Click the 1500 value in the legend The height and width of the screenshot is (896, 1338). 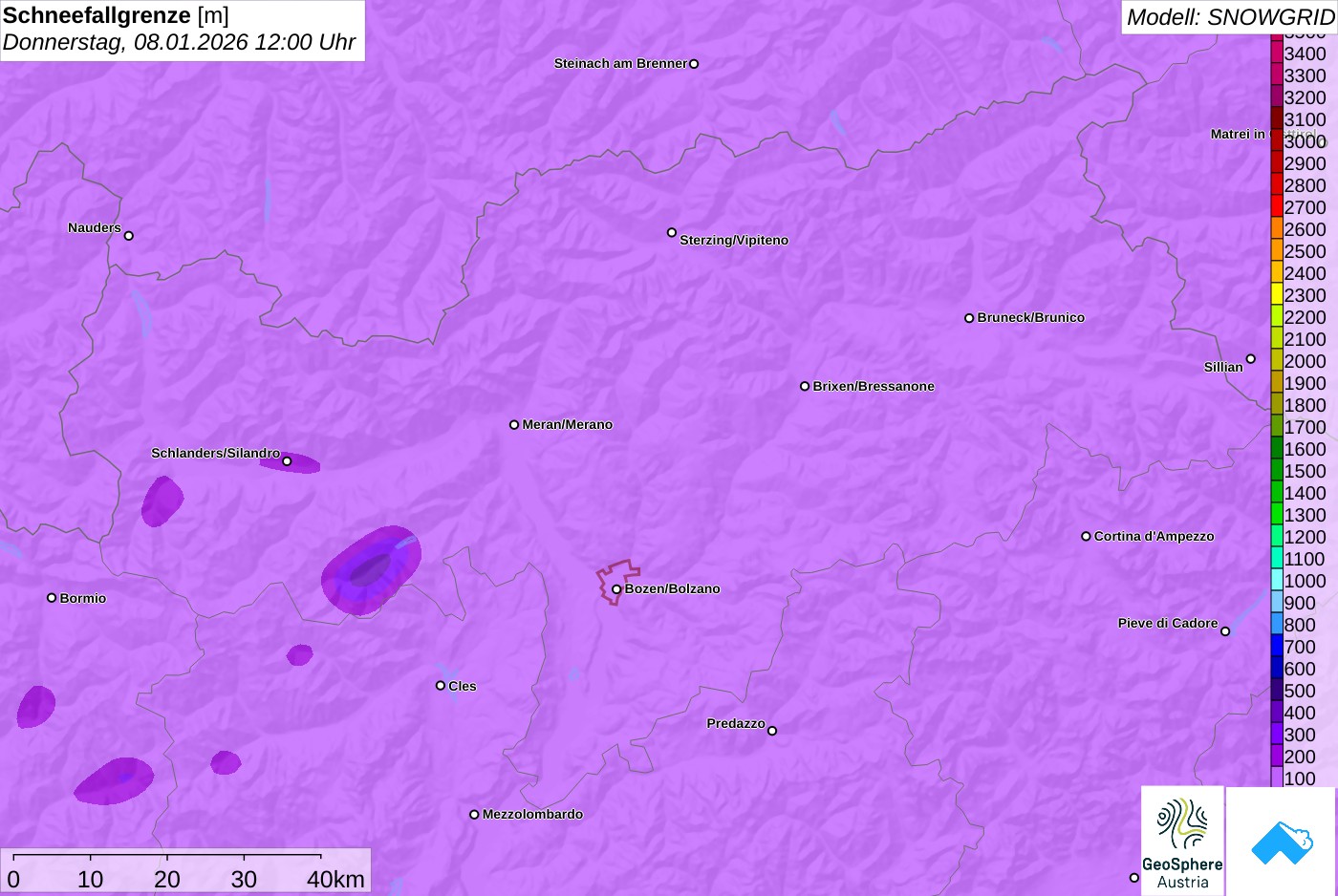pyautogui.click(x=1305, y=471)
